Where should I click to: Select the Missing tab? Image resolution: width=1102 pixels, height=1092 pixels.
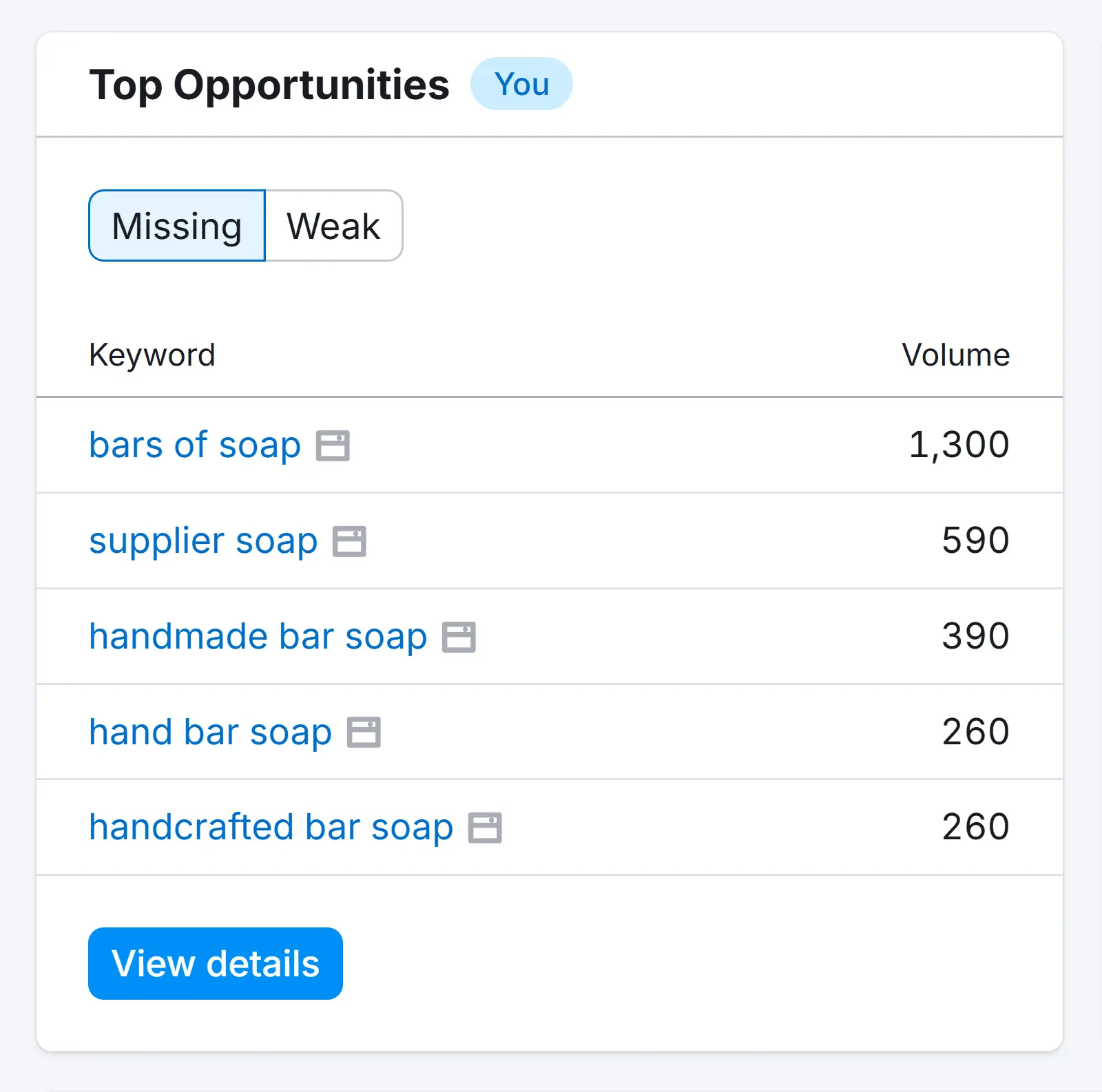[176, 225]
